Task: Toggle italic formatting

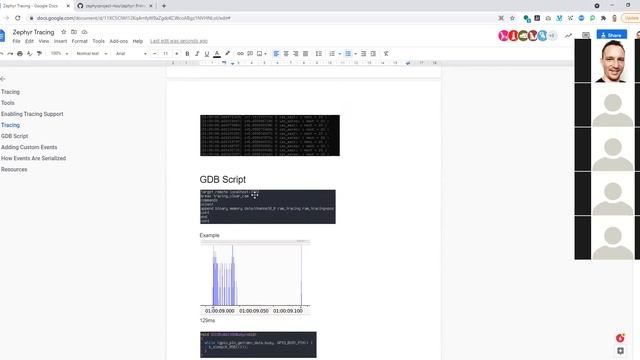Action: [x=197, y=53]
